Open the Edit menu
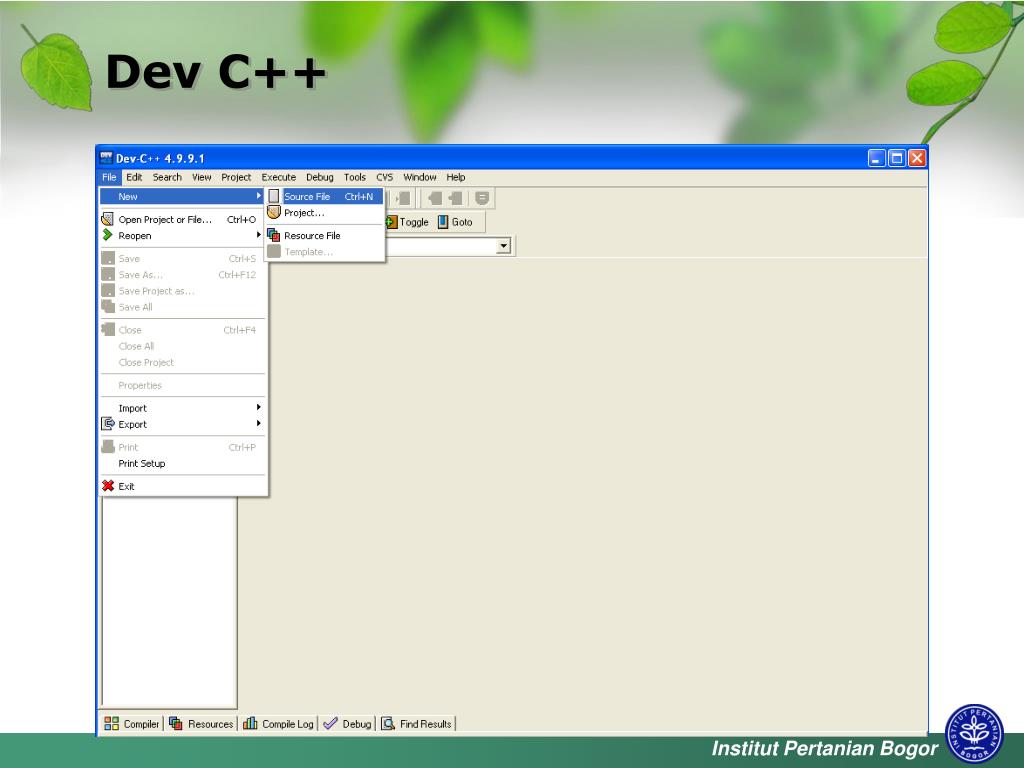The image size is (1024, 768). 134,177
